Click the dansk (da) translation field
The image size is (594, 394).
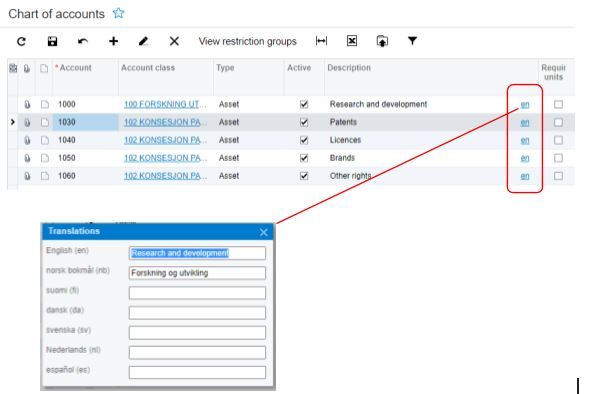pyautogui.click(x=197, y=313)
